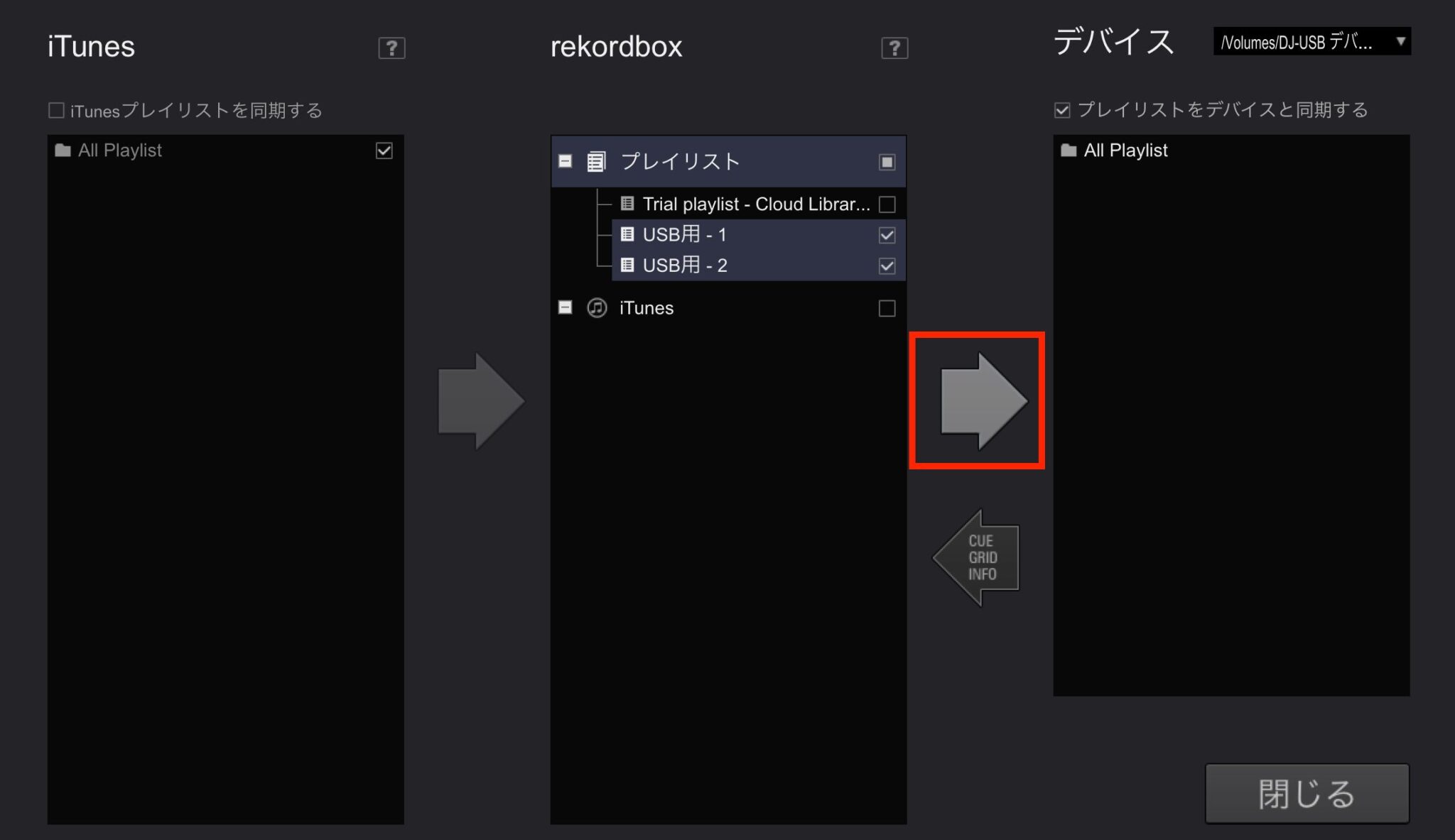This screenshot has width=1455, height=840.
Task: Check the Trial playlist - Cloud Library checkbox
Action: pos(886,204)
